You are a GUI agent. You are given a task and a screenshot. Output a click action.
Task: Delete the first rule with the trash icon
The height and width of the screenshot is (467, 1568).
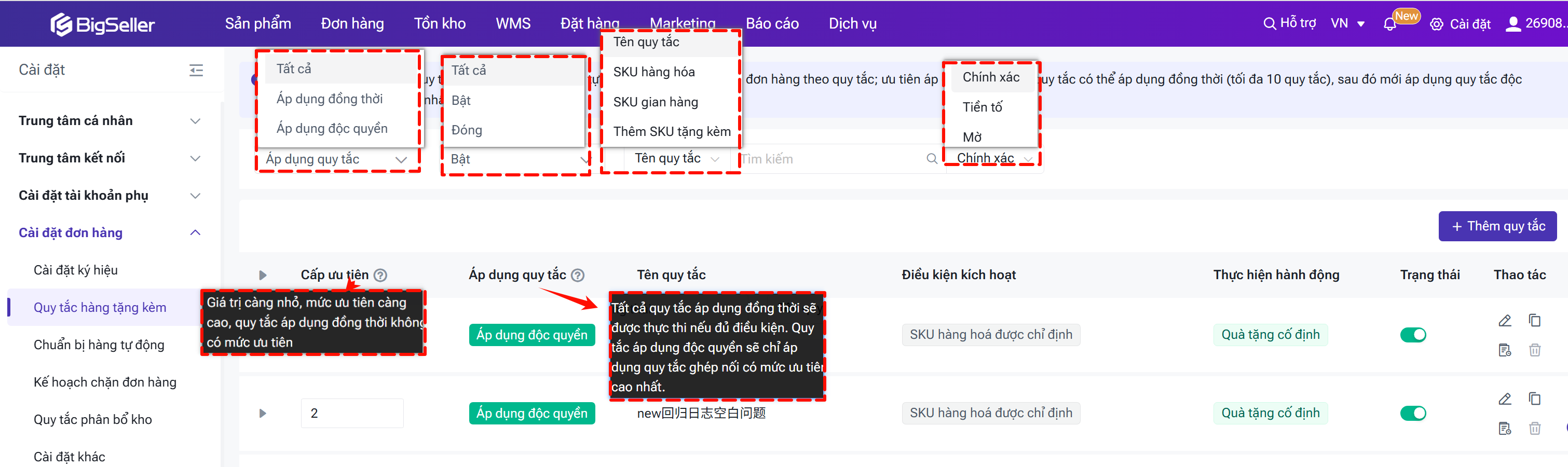(x=1534, y=350)
